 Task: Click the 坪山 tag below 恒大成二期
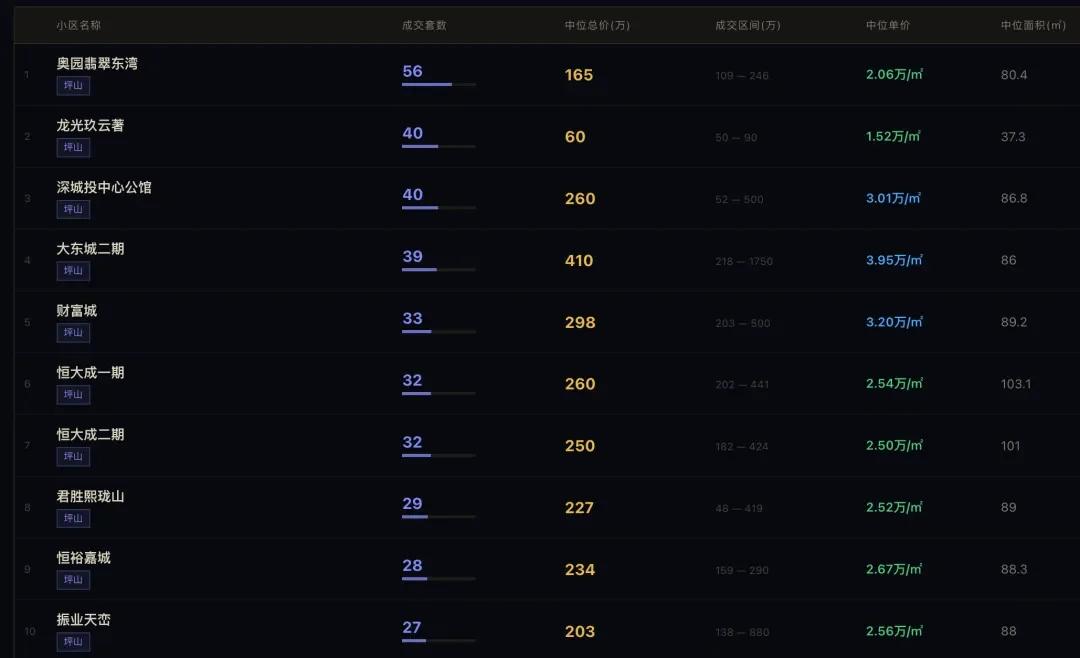tap(73, 457)
